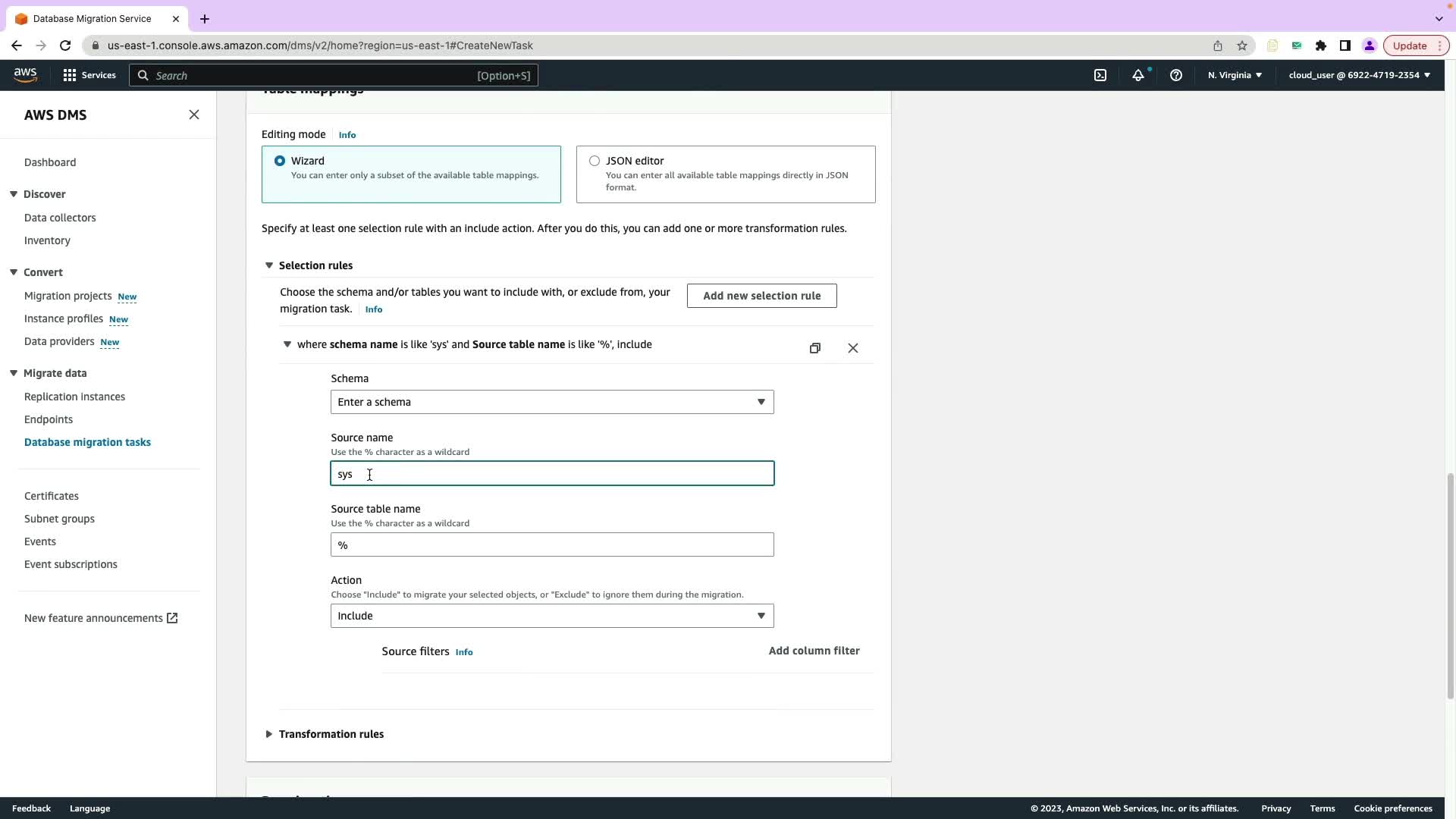The width and height of the screenshot is (1456, 819).
Task: Open the N. Virginia region menu
Action: (1234, 75)
